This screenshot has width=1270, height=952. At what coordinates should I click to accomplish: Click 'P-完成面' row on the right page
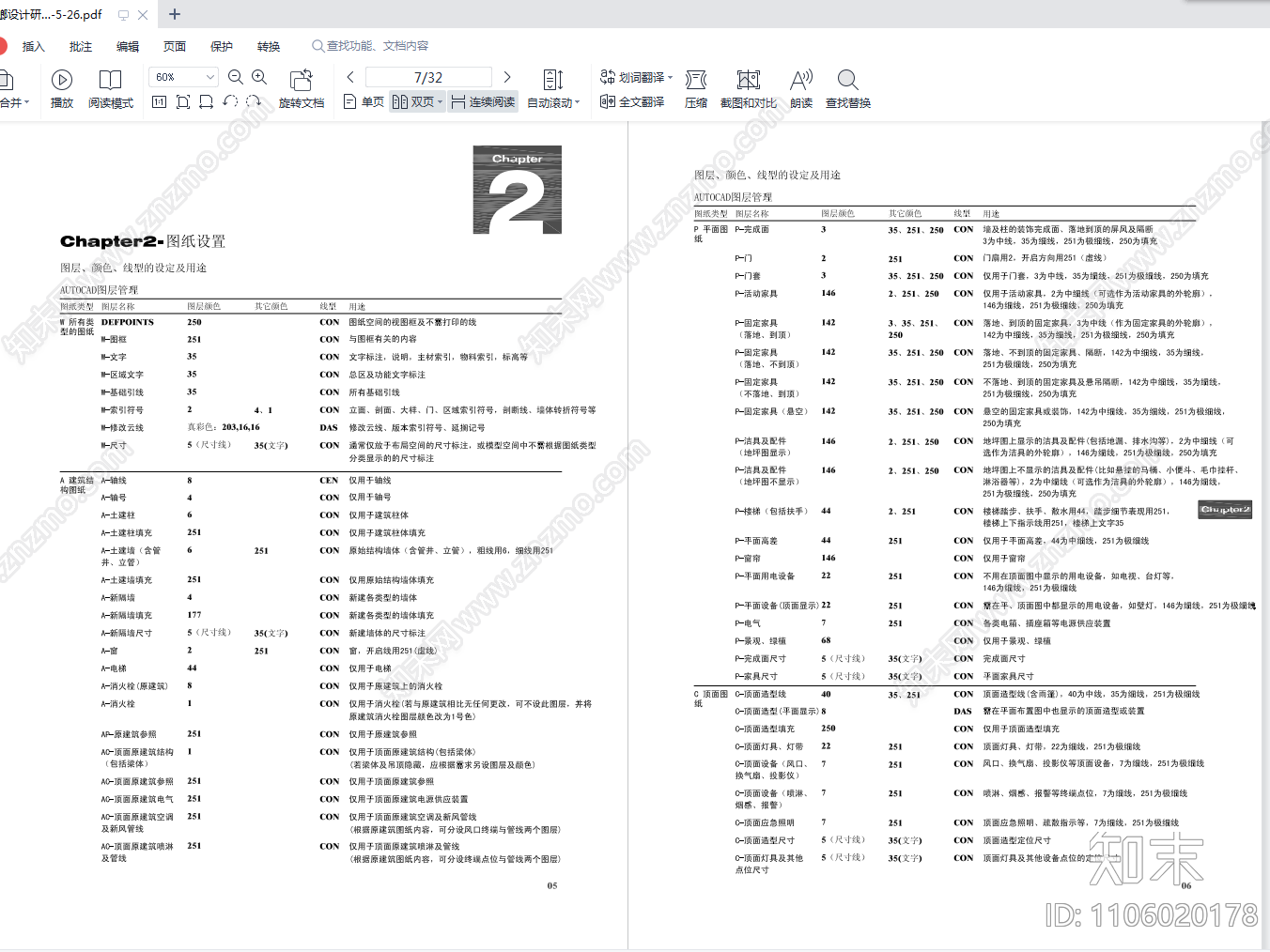[752, 229]
